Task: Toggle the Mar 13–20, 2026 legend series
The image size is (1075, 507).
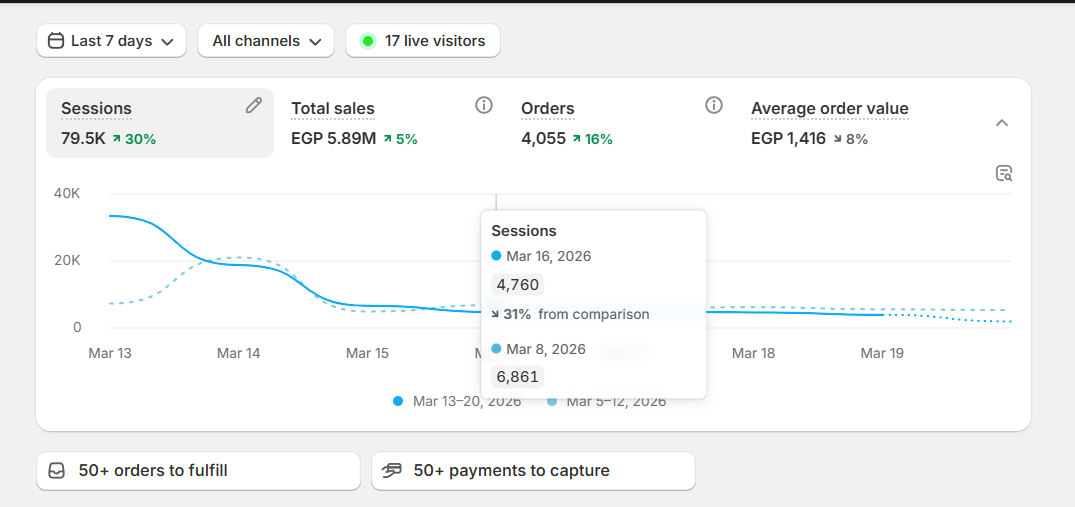Action: coord(458,401)
